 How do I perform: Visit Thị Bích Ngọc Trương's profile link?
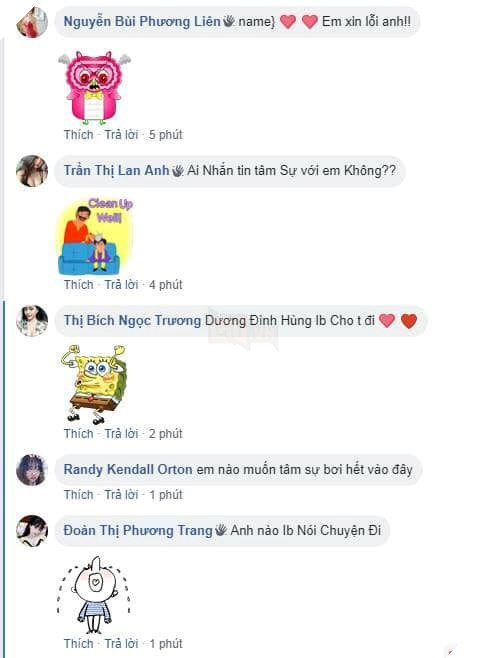click(x=132, y=320)
